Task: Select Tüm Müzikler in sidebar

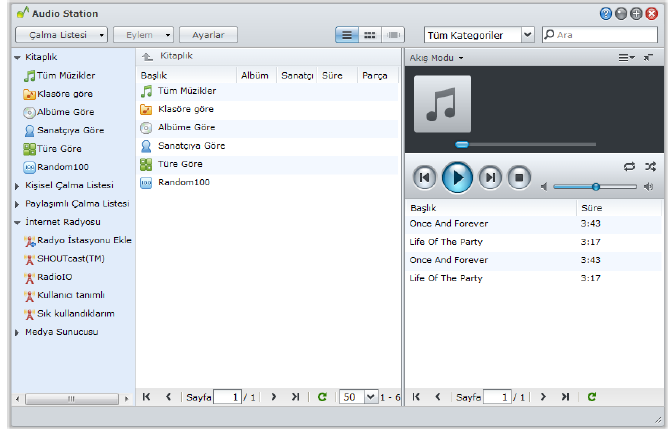Action: [66, 75]
